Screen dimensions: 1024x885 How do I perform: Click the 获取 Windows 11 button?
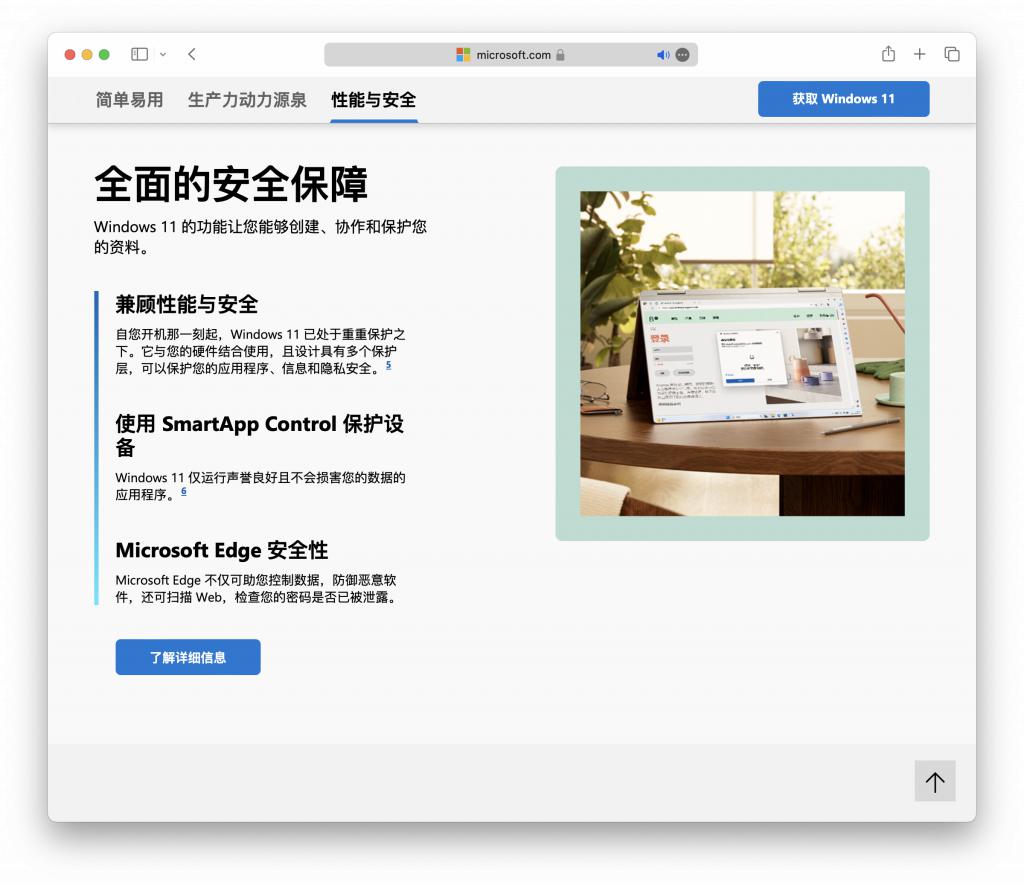[x=843, y=99]
